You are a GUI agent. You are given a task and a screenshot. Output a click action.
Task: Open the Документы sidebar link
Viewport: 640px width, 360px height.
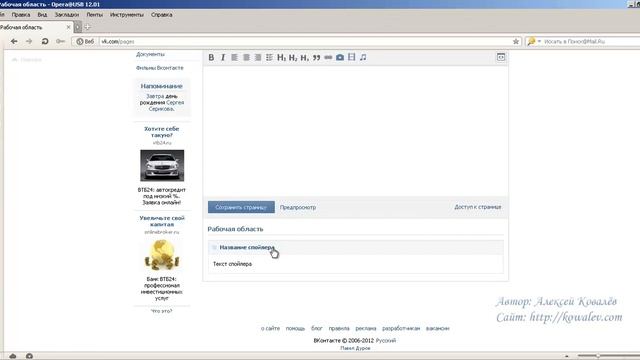(x=150, y=54)
